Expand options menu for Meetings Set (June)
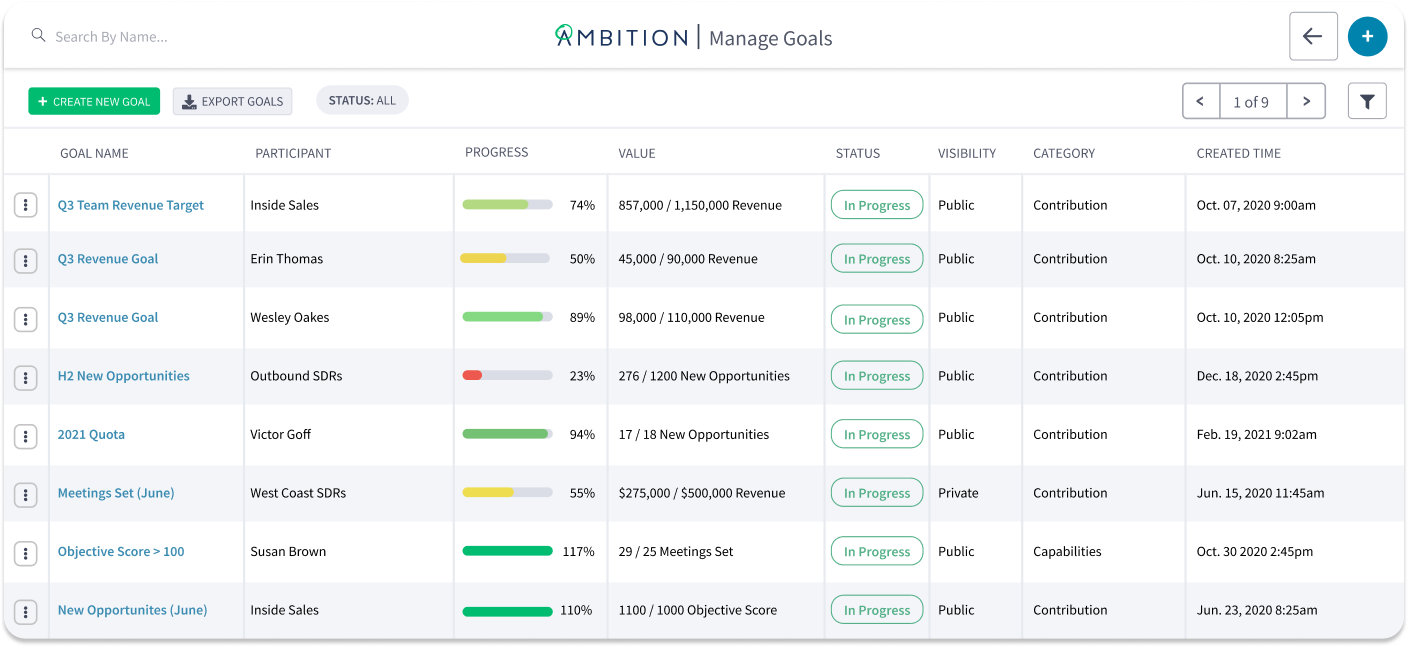 (x=26, y=494)
